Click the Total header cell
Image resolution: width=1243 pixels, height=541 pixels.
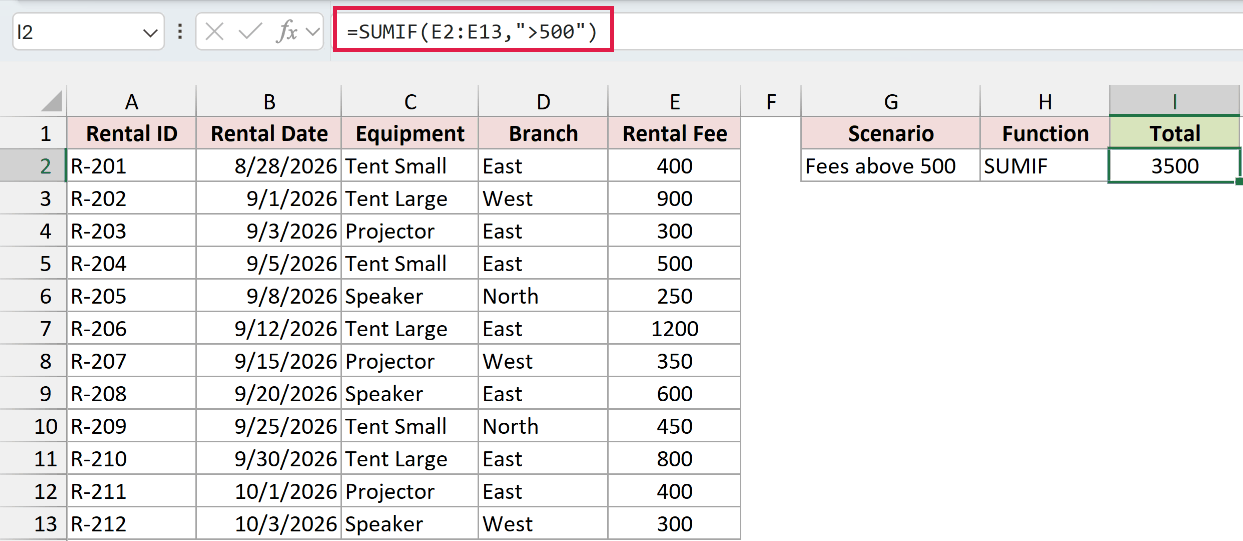point(1175,133)
